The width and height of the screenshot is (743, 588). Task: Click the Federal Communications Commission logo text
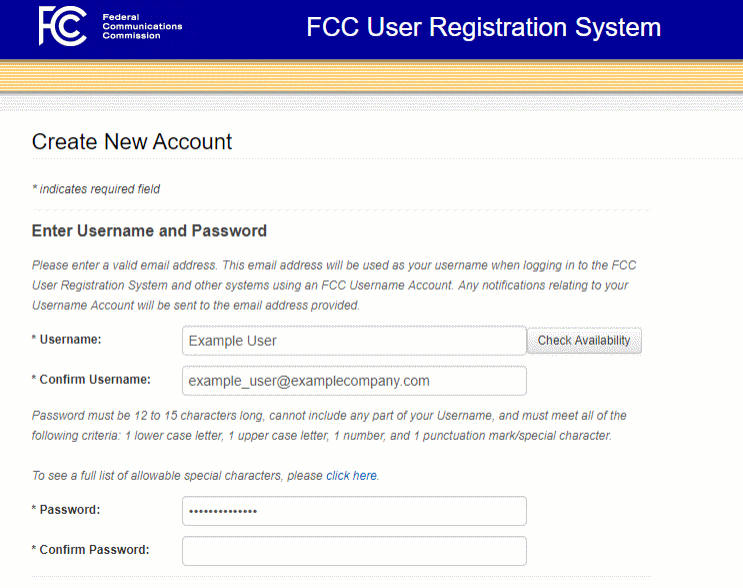(x=142, y=26)
